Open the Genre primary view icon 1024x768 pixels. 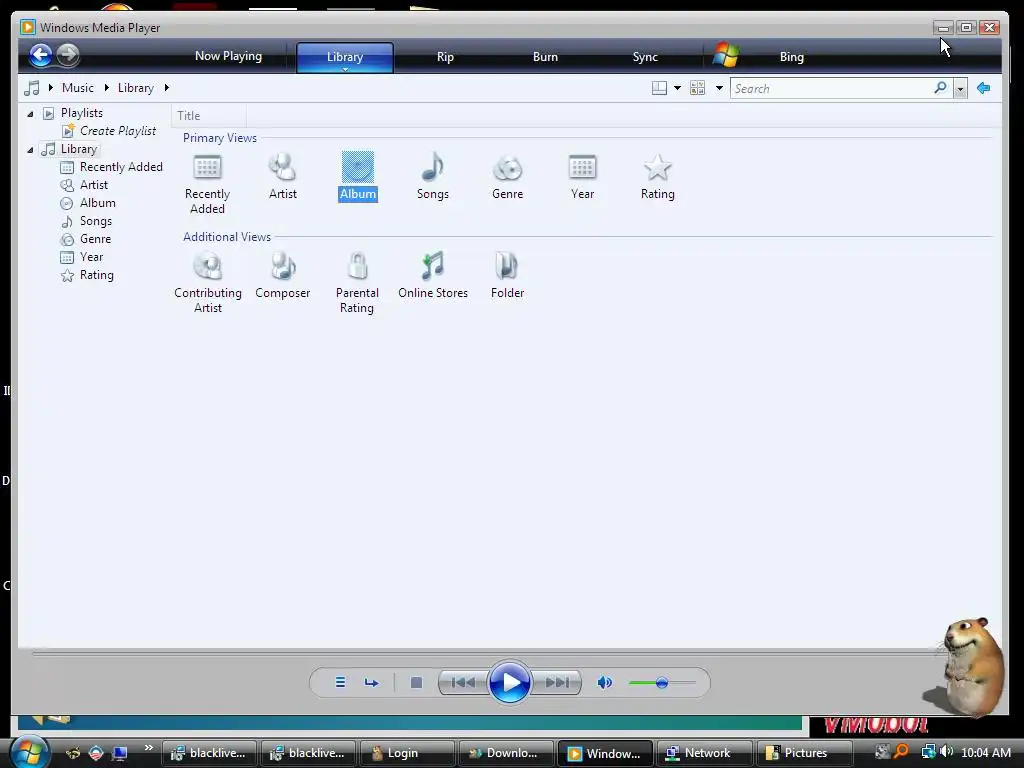pyautogui.click(x=507, y=168)
